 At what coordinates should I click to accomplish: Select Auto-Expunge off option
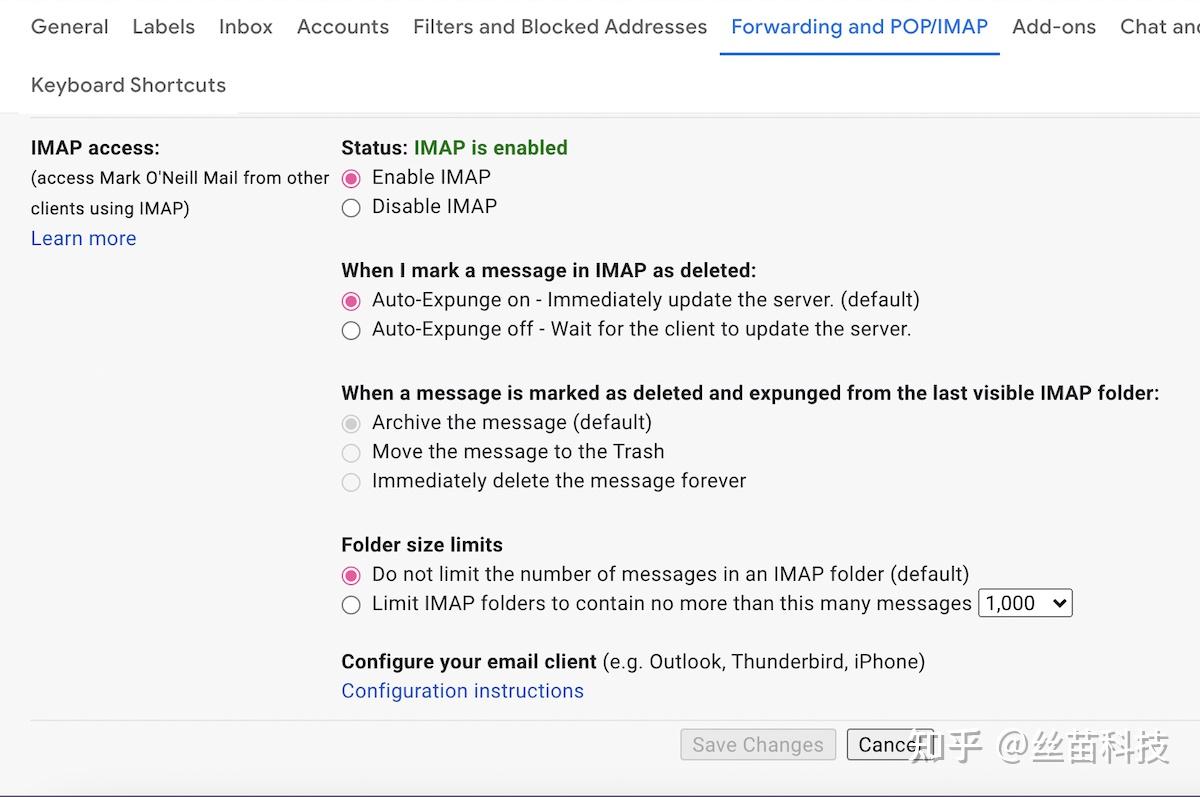pos(351,330)
